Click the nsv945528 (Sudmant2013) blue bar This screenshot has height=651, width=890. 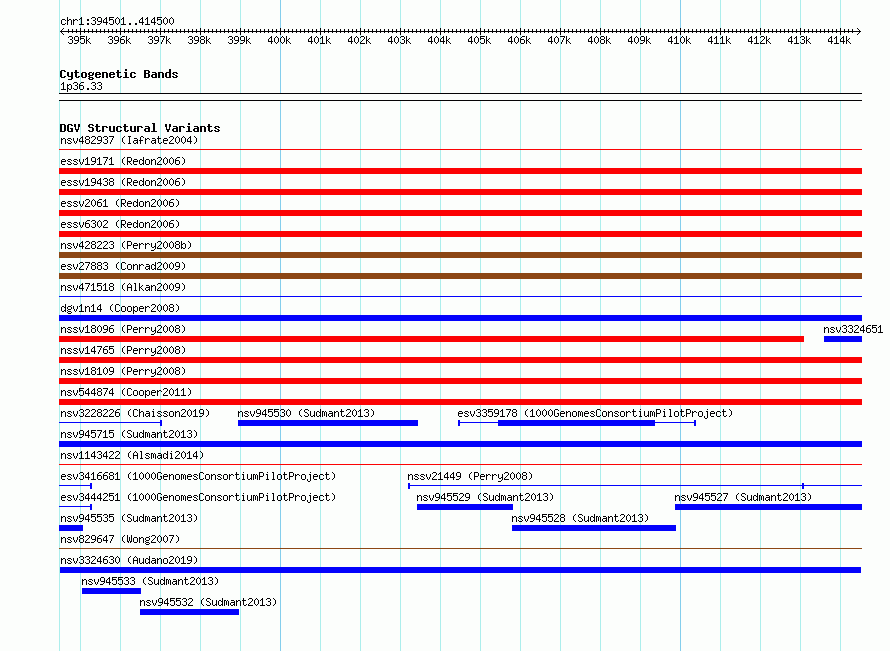tap(594, 528)
